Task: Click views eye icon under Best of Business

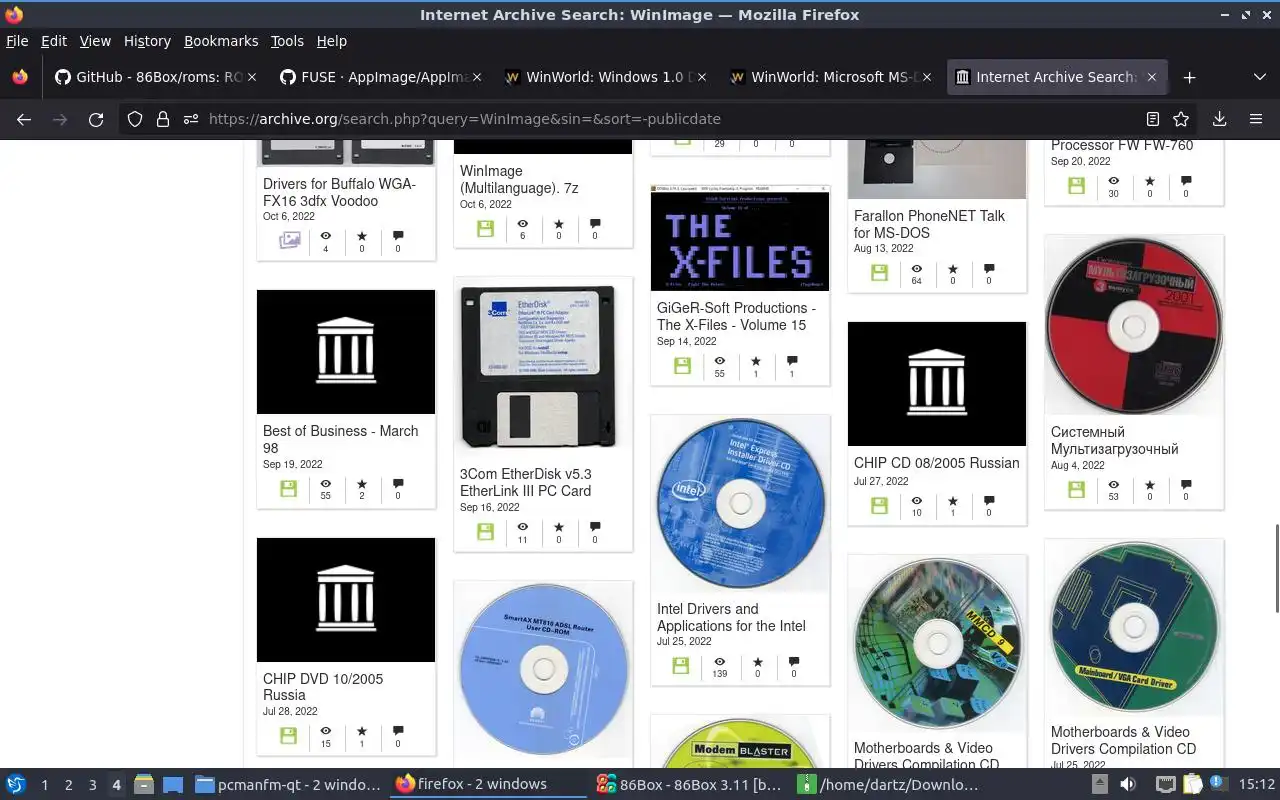Action: pyautogui.click(x=325, y=484)
